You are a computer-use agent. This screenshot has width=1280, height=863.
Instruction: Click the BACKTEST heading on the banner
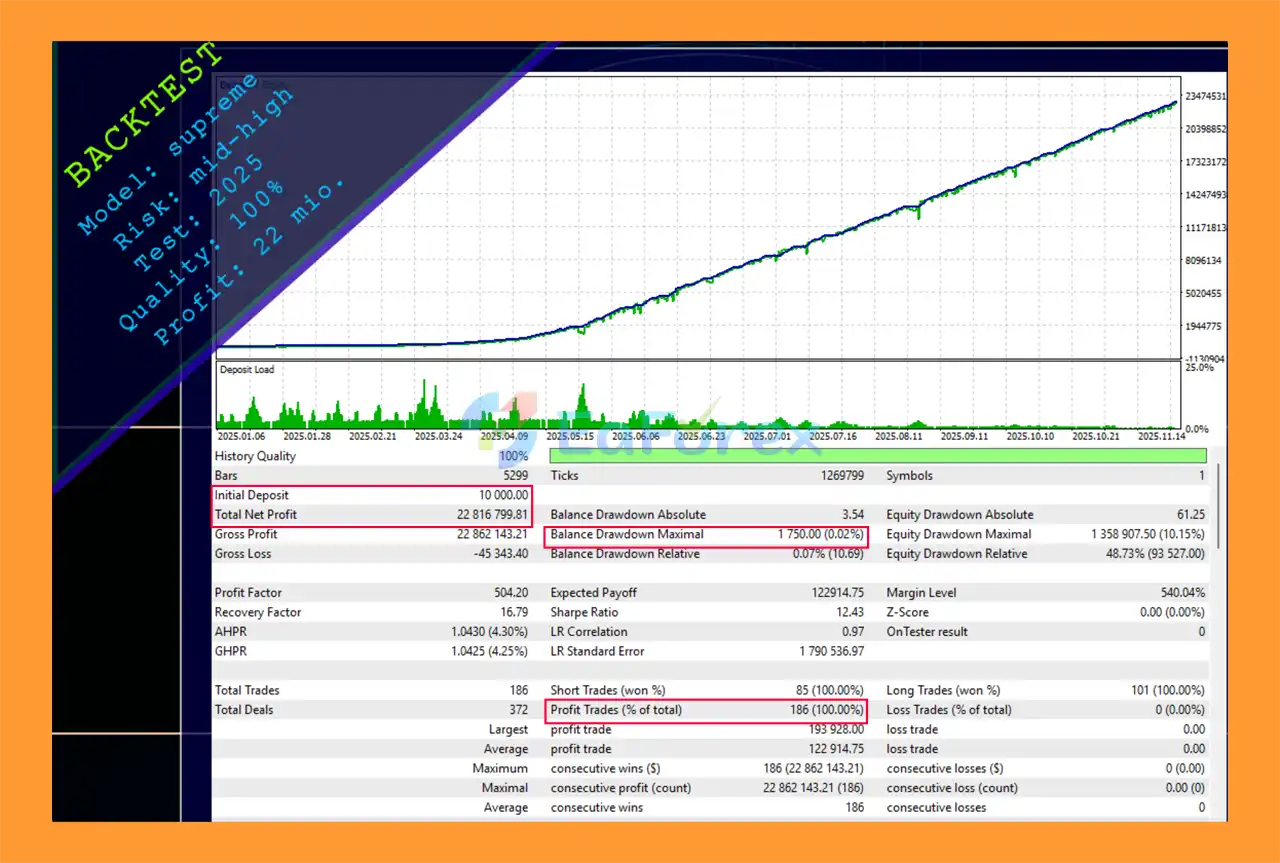(142, 117)
